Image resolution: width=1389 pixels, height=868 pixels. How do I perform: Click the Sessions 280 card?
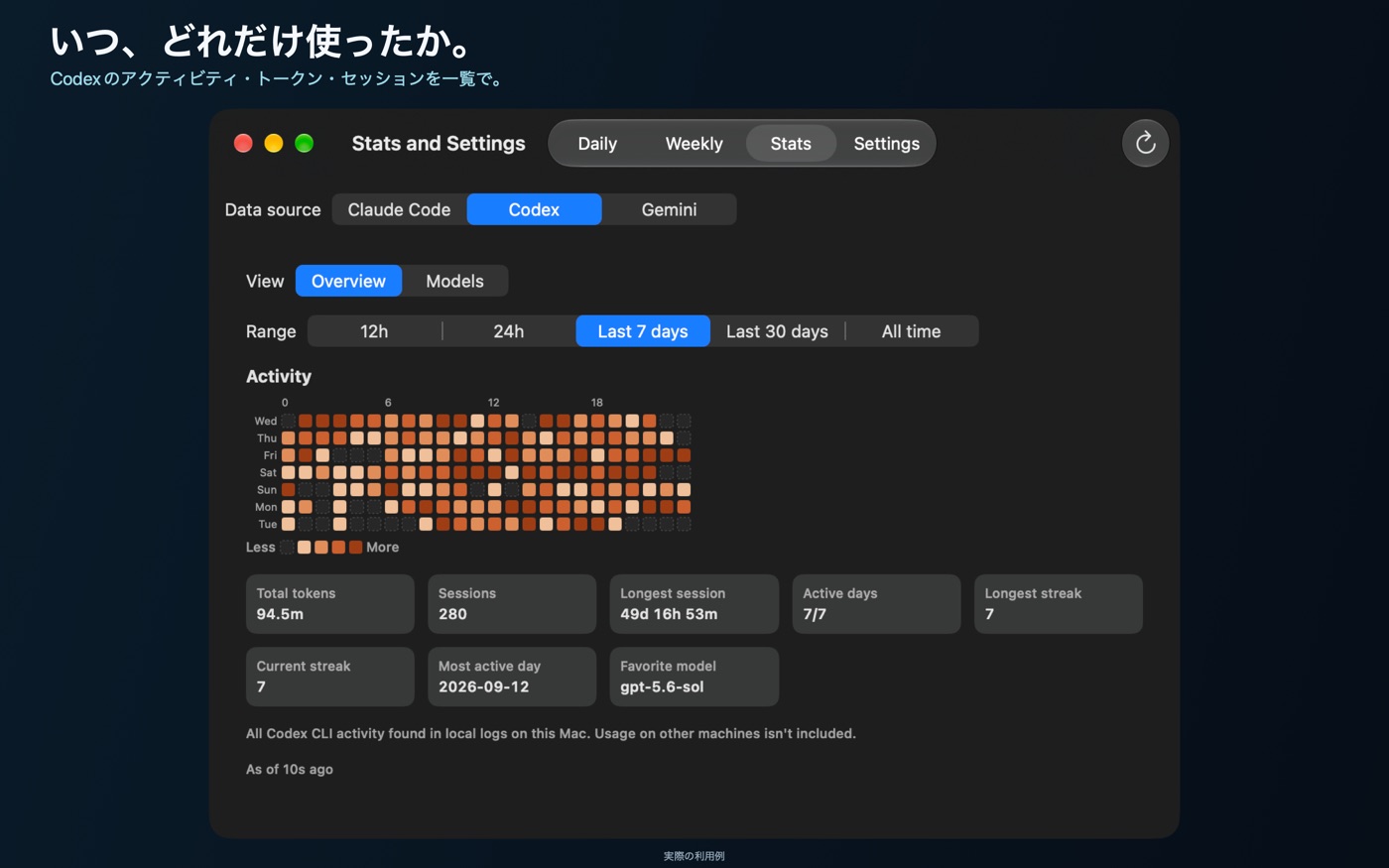coord(512,604)
